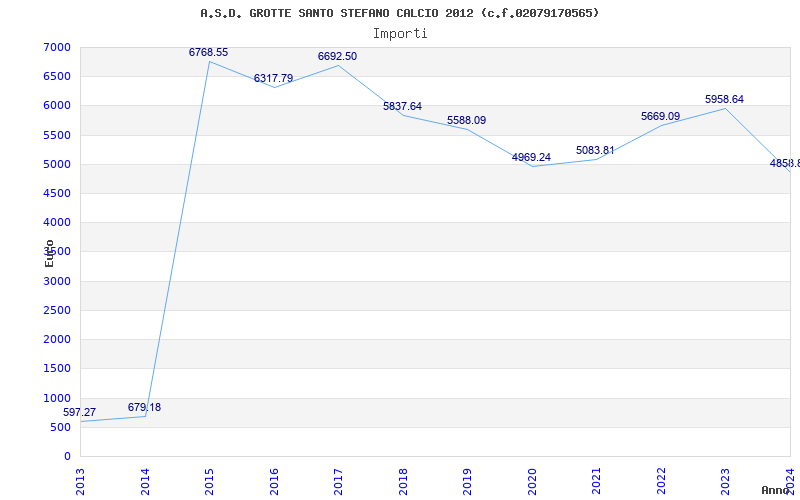
Task: Click the x-axis year 2021
Action: coord(596,482)
